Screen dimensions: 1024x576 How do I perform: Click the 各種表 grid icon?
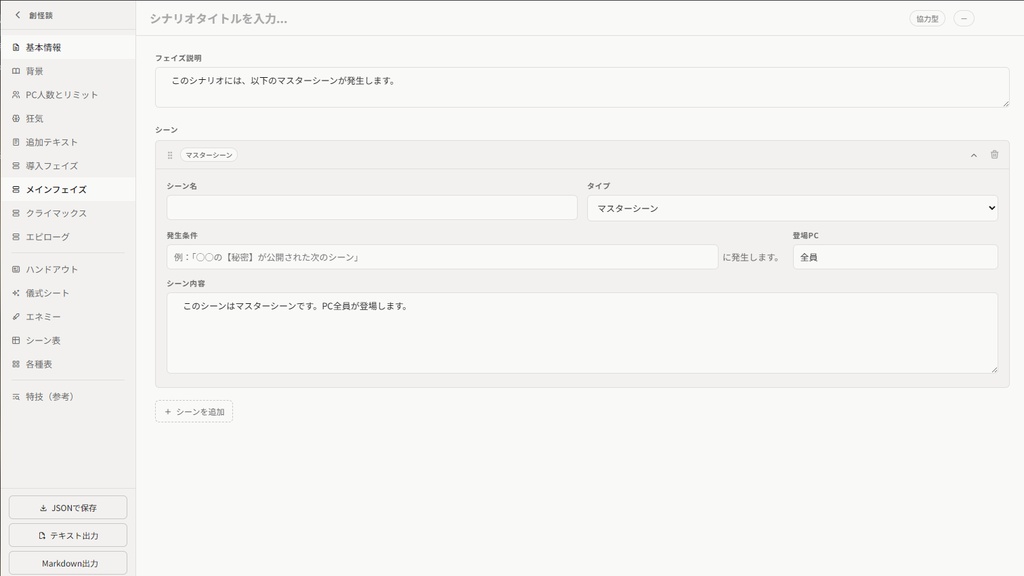click(x=16, y=364)
